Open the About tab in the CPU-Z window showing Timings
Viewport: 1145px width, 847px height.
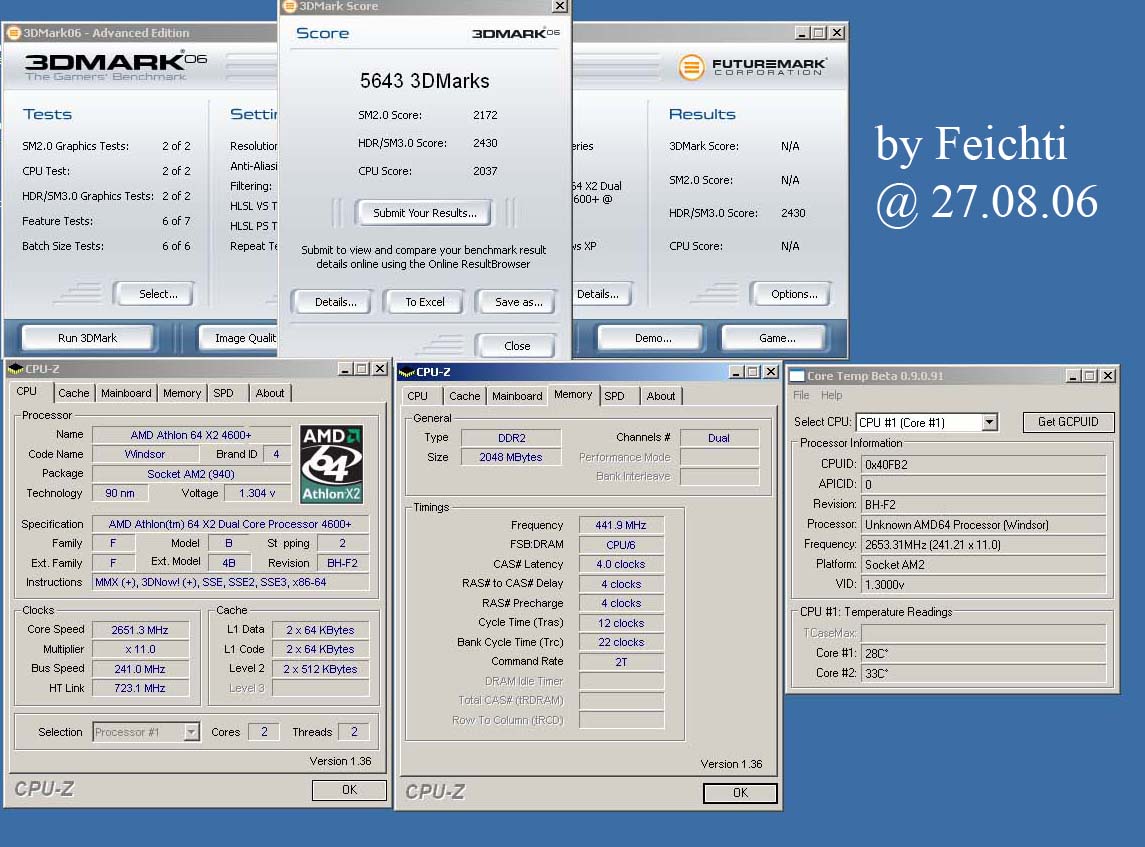pos(660,396)
